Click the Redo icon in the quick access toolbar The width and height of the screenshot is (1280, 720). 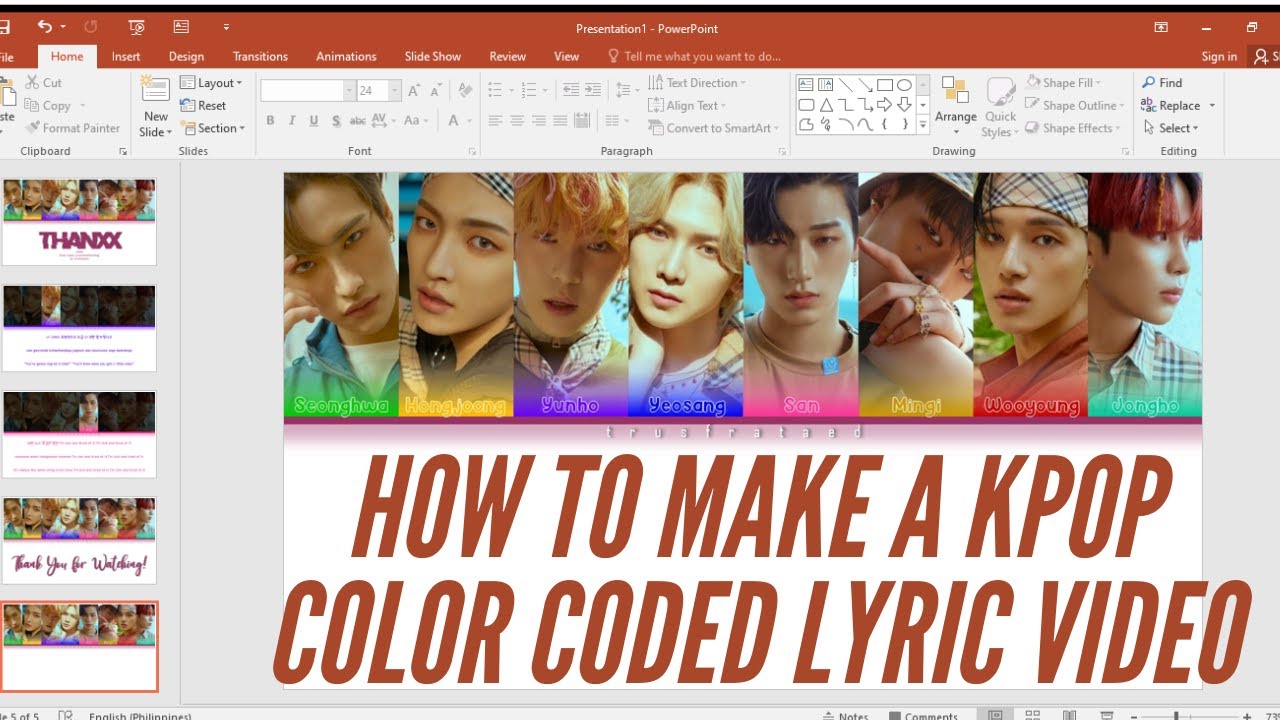coord(92,27)
